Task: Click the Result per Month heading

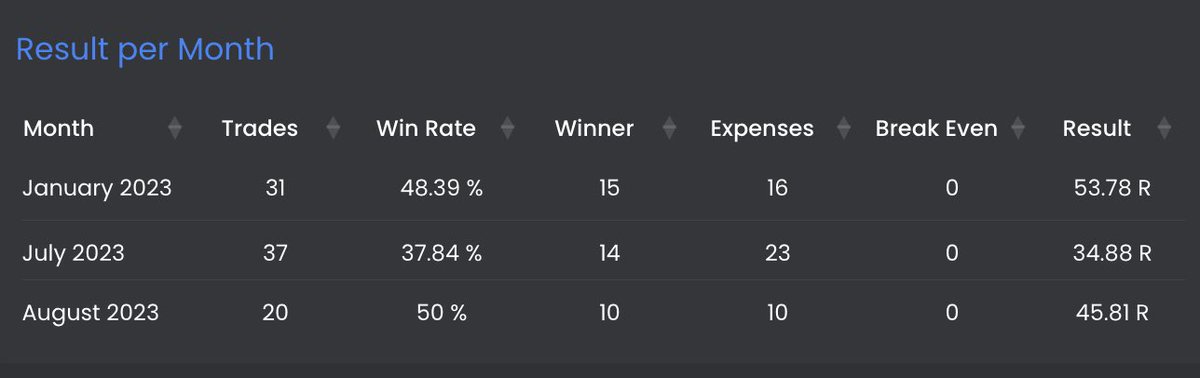Action: coord(145,49)
